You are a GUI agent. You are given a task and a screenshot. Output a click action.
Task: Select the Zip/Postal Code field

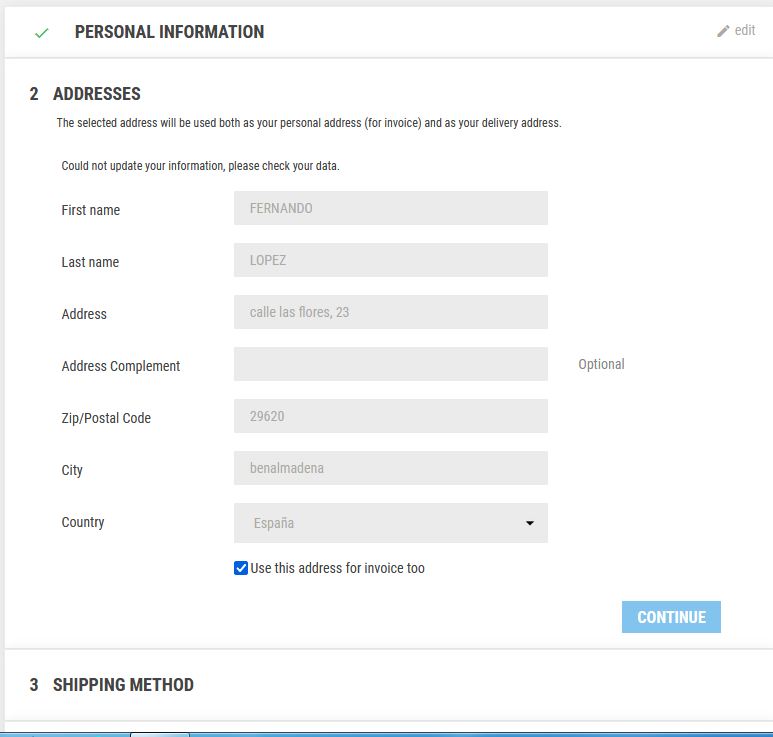click(390, 416)
